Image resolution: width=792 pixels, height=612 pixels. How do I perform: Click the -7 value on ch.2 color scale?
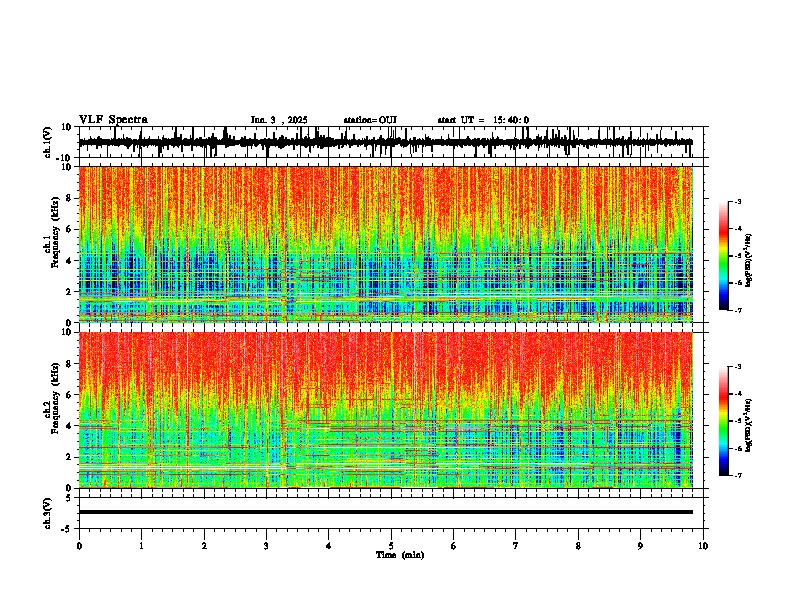coord(738,475)
